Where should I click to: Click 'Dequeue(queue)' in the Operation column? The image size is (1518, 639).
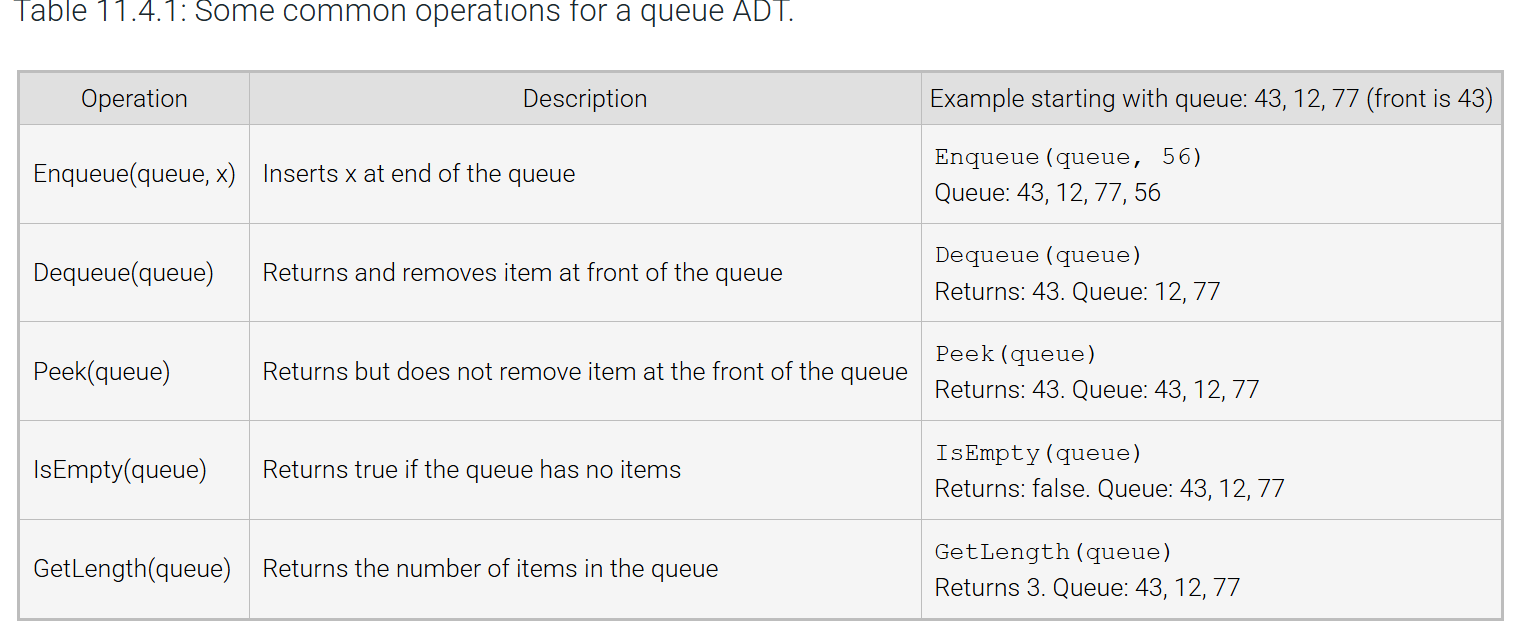(x=123, y=273)
